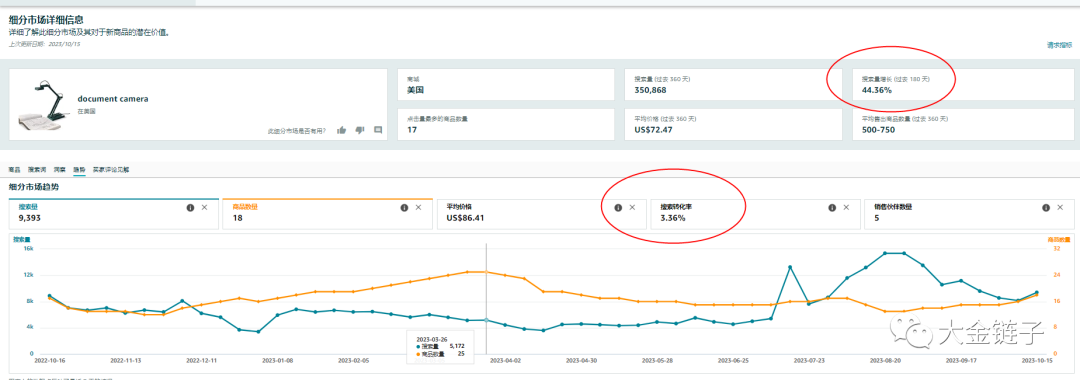Click the 44.36% search growth value

(877, 90)
